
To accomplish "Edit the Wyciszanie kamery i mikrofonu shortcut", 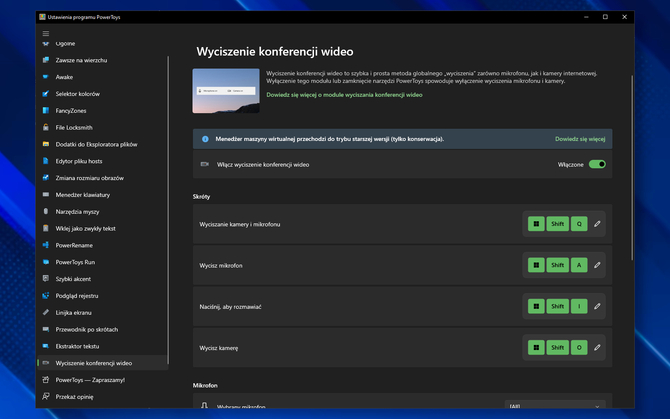I will (597, 224).
